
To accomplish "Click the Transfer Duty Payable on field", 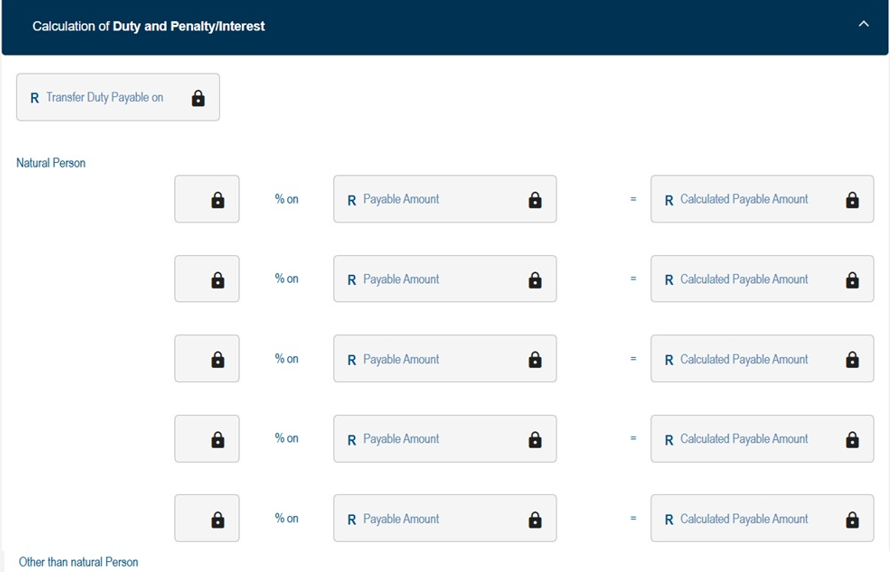I will pyautogui.click(x=105, y=98).
